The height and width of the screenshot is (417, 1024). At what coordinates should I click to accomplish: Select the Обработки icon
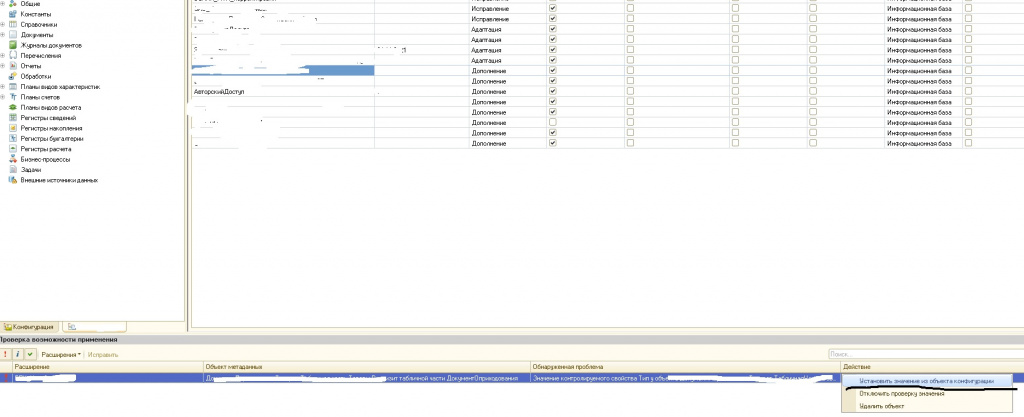(12, 76)
